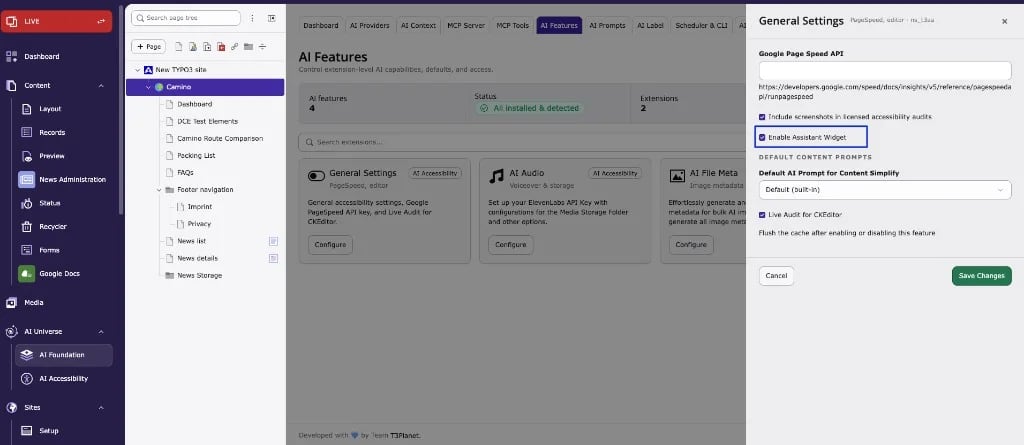This screenshot has width=1024, height=445.
Task: Select Dashboard page in page tree
Action: tap(195, 104)
